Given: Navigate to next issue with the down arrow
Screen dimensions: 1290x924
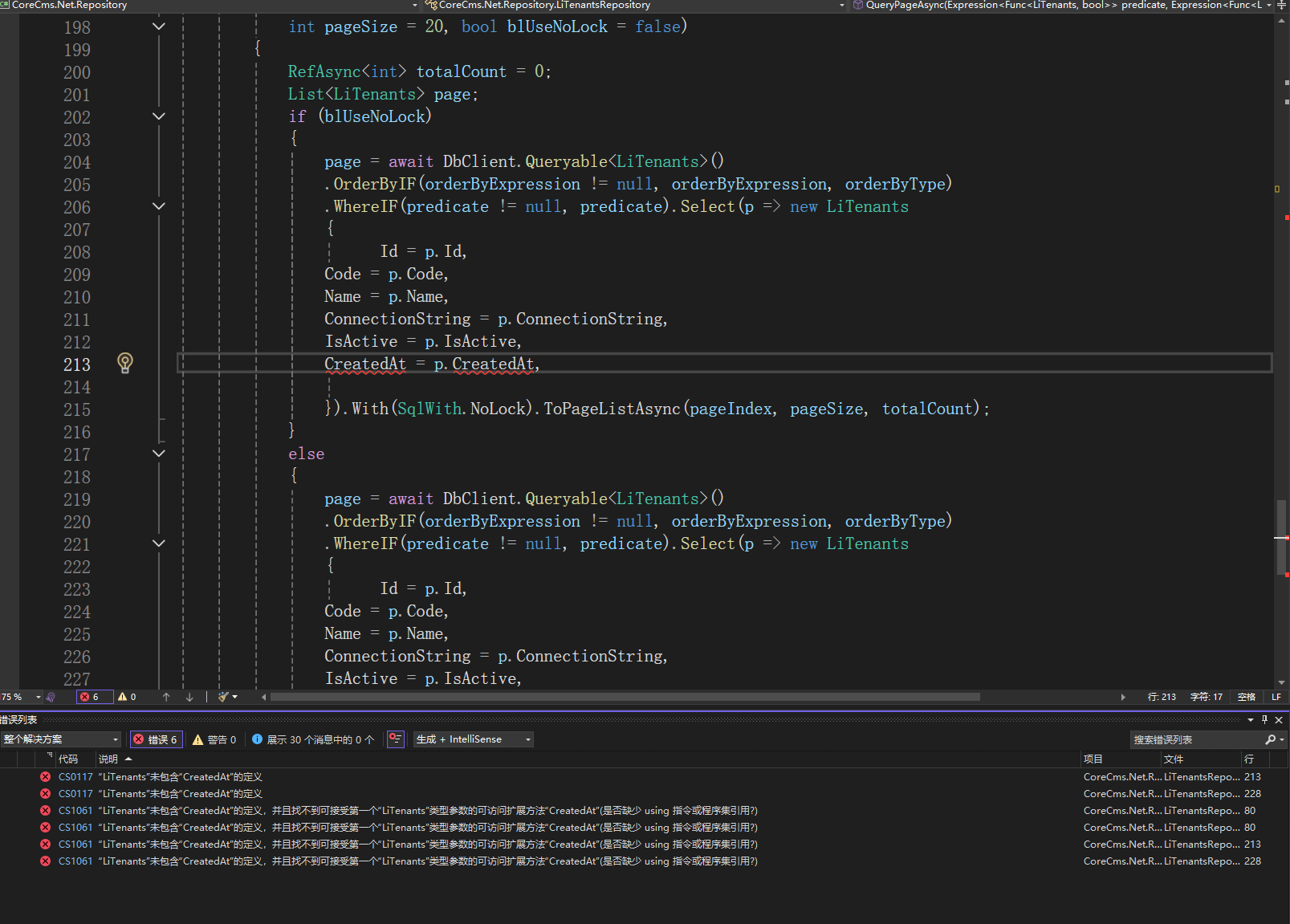Looking at the screenshot, I should (x=189, y=697).
